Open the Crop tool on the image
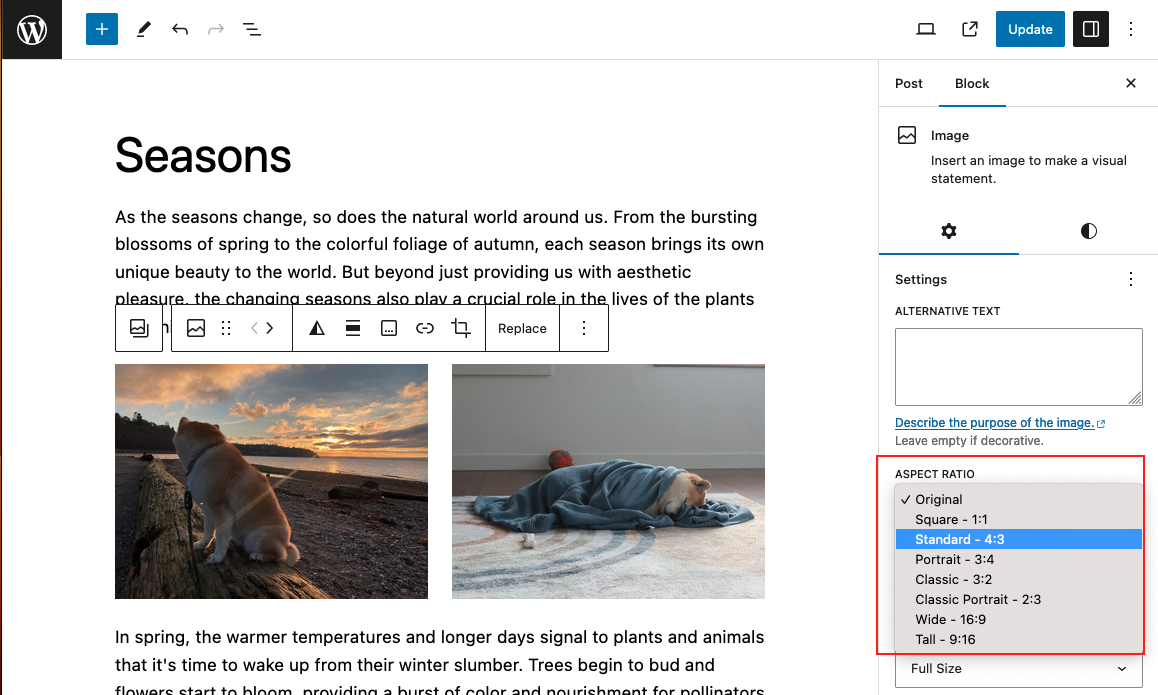The image size is (1158, 695). click(x=460, y=327)
